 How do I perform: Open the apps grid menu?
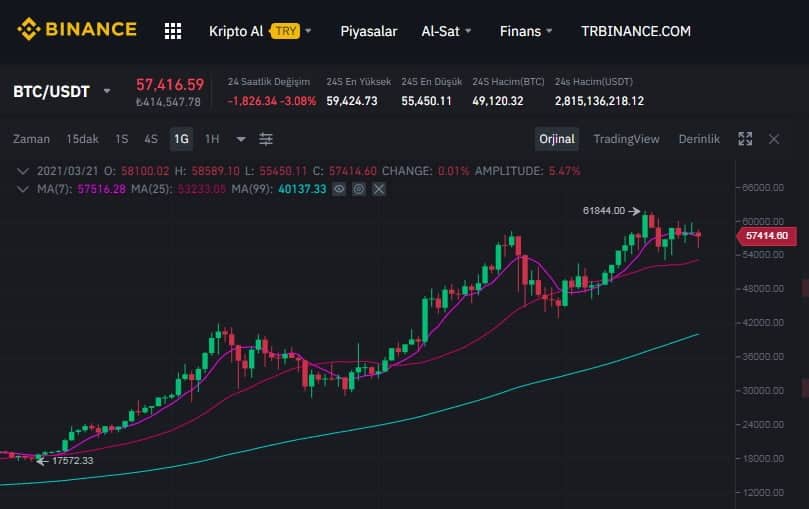coord(173,31)
